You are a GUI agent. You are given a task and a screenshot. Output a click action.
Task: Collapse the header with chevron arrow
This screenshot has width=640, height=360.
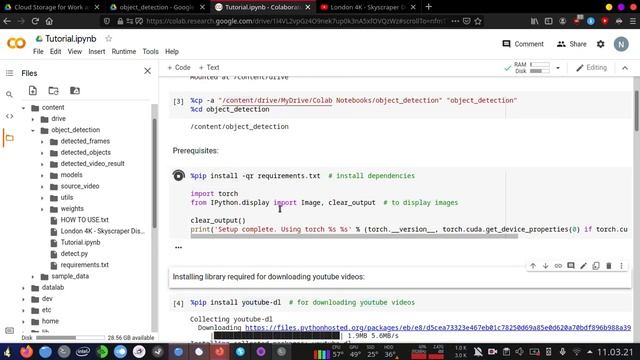tap(625, 68)
